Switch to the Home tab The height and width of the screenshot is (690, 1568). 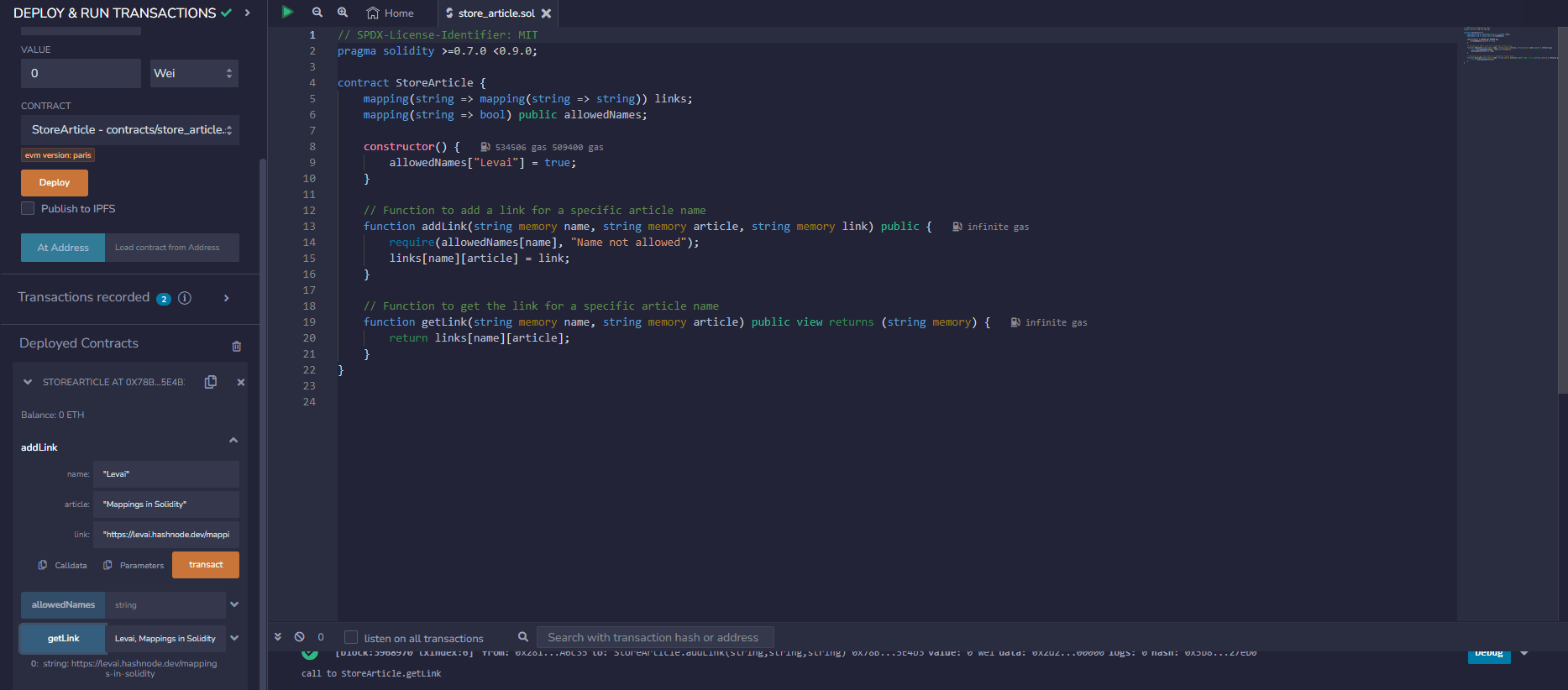tap(391, 13)
